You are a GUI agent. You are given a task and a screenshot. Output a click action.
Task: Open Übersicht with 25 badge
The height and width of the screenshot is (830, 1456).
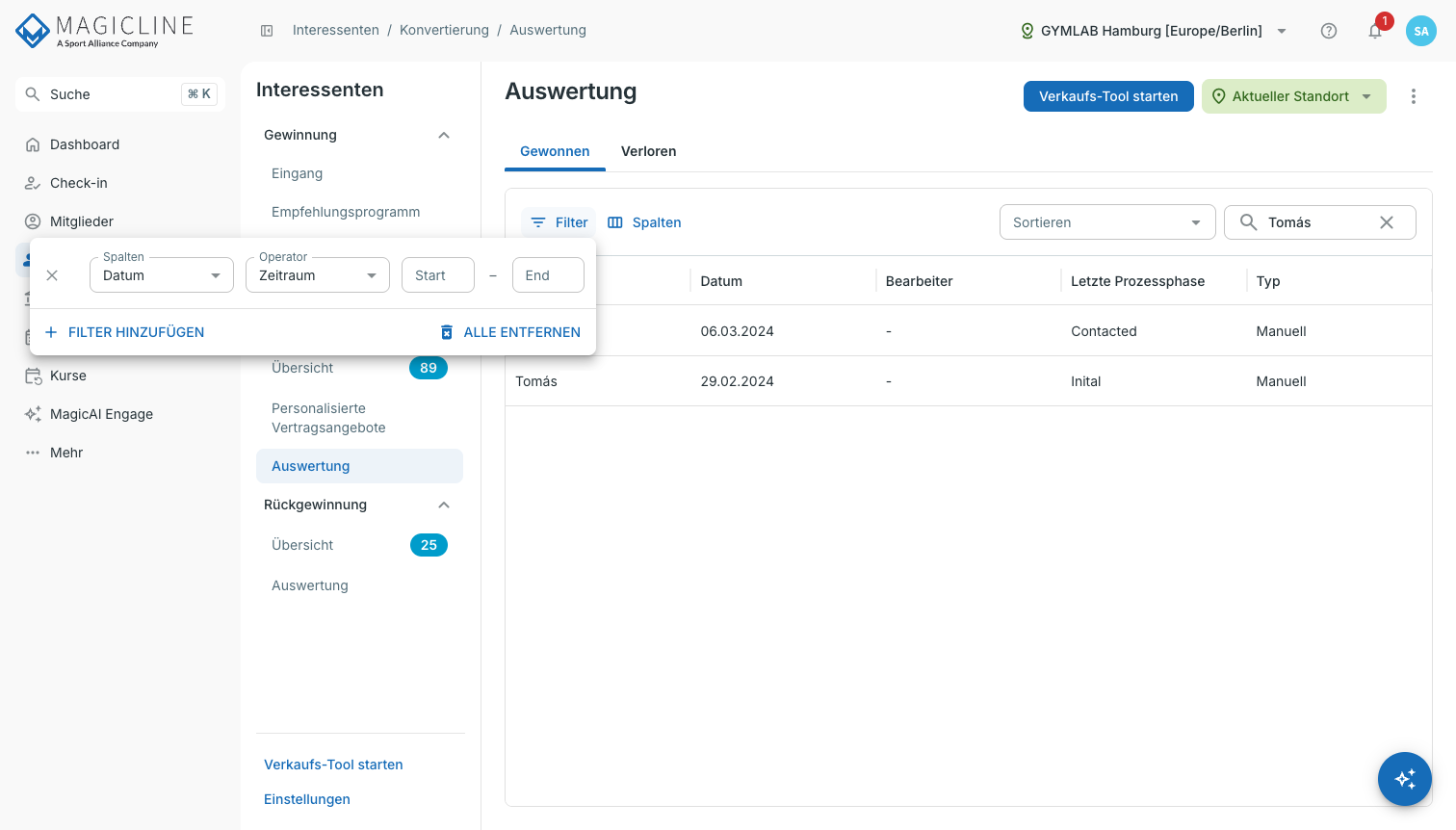[359, 545]
